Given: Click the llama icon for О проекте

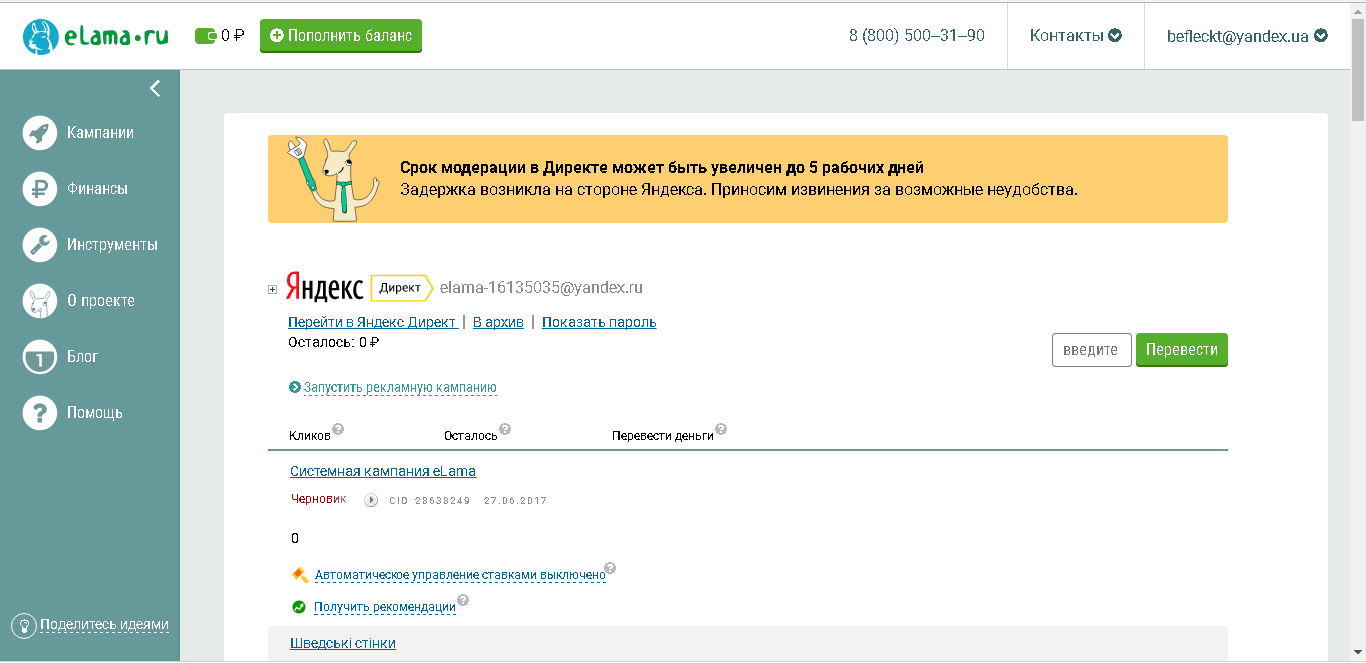Looking at the screenshot, I should coord(40,301).
